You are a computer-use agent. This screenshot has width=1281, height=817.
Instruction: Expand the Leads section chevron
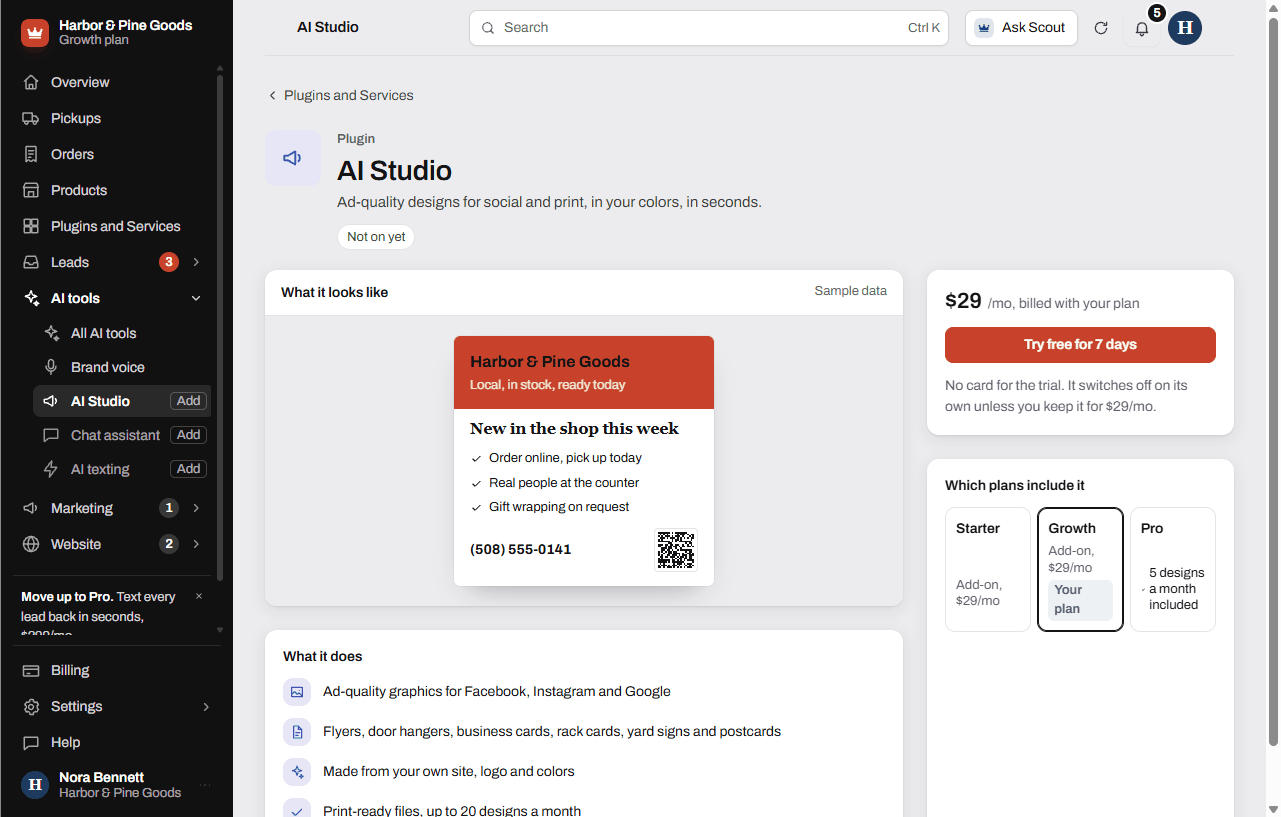(x=196, y=262)
